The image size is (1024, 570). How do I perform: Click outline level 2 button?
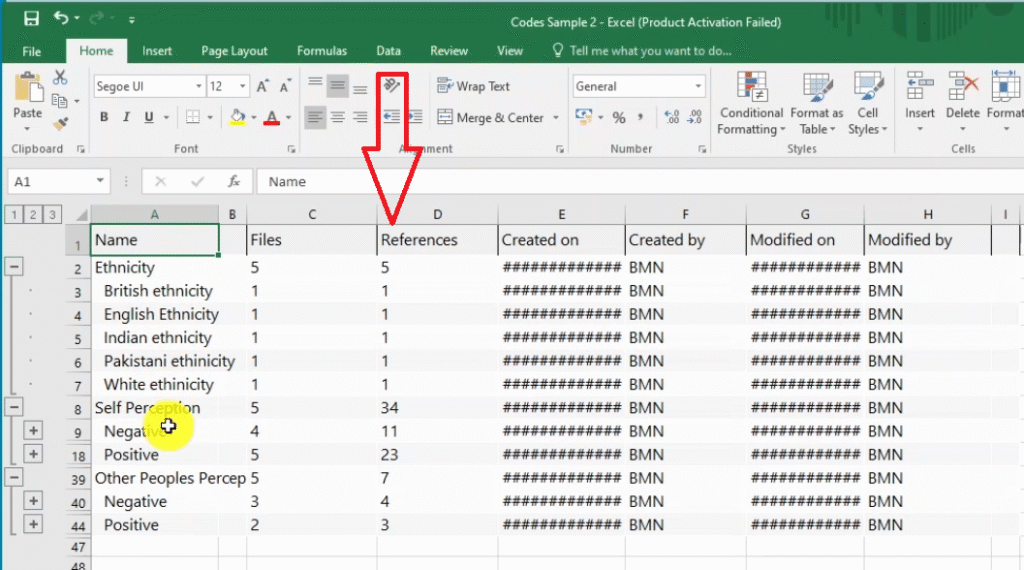pyautogui.click(x=32, y=214)
